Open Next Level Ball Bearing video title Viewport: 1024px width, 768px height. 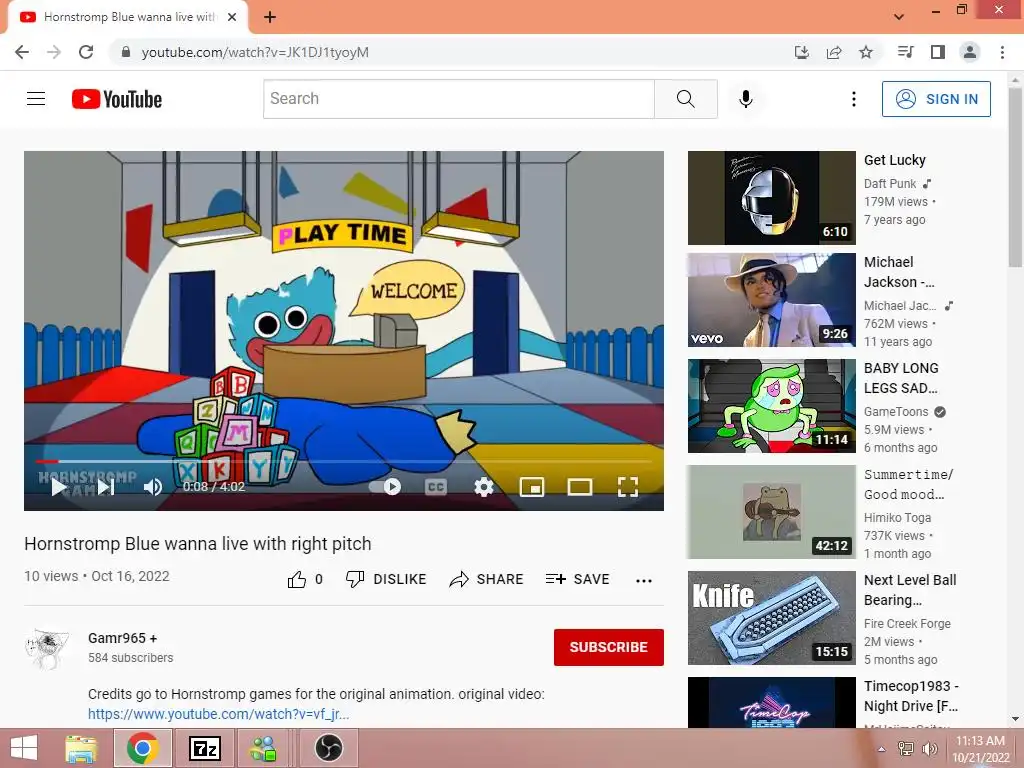[x=910, y=590]
